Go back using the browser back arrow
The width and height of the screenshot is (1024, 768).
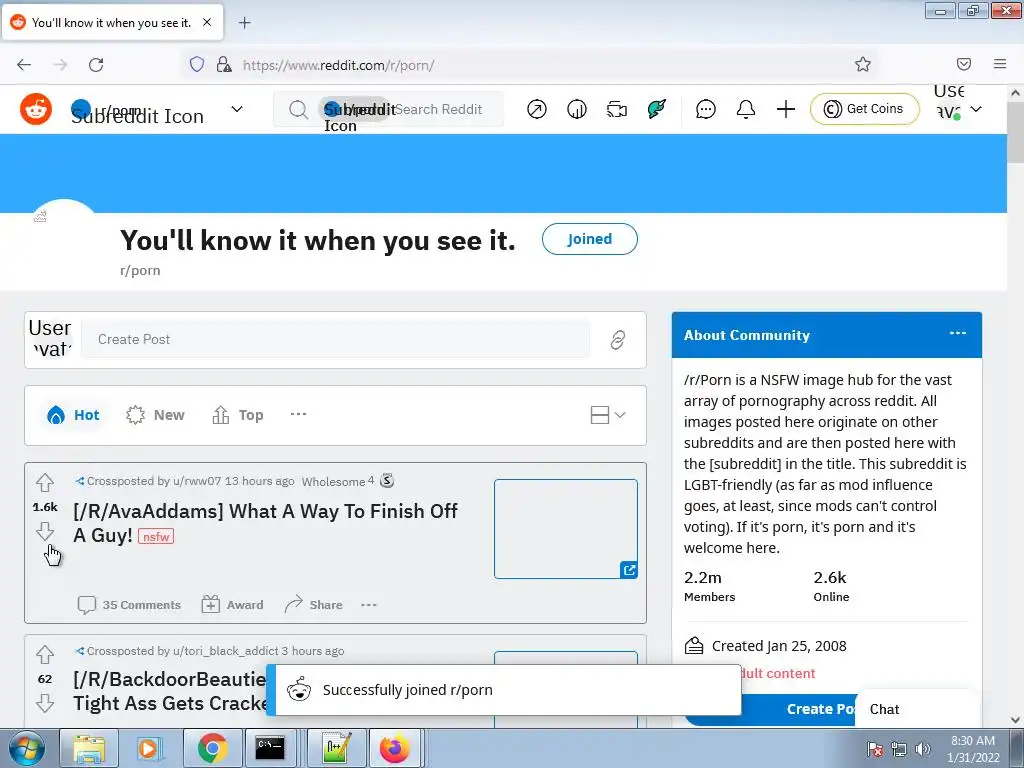24,65
